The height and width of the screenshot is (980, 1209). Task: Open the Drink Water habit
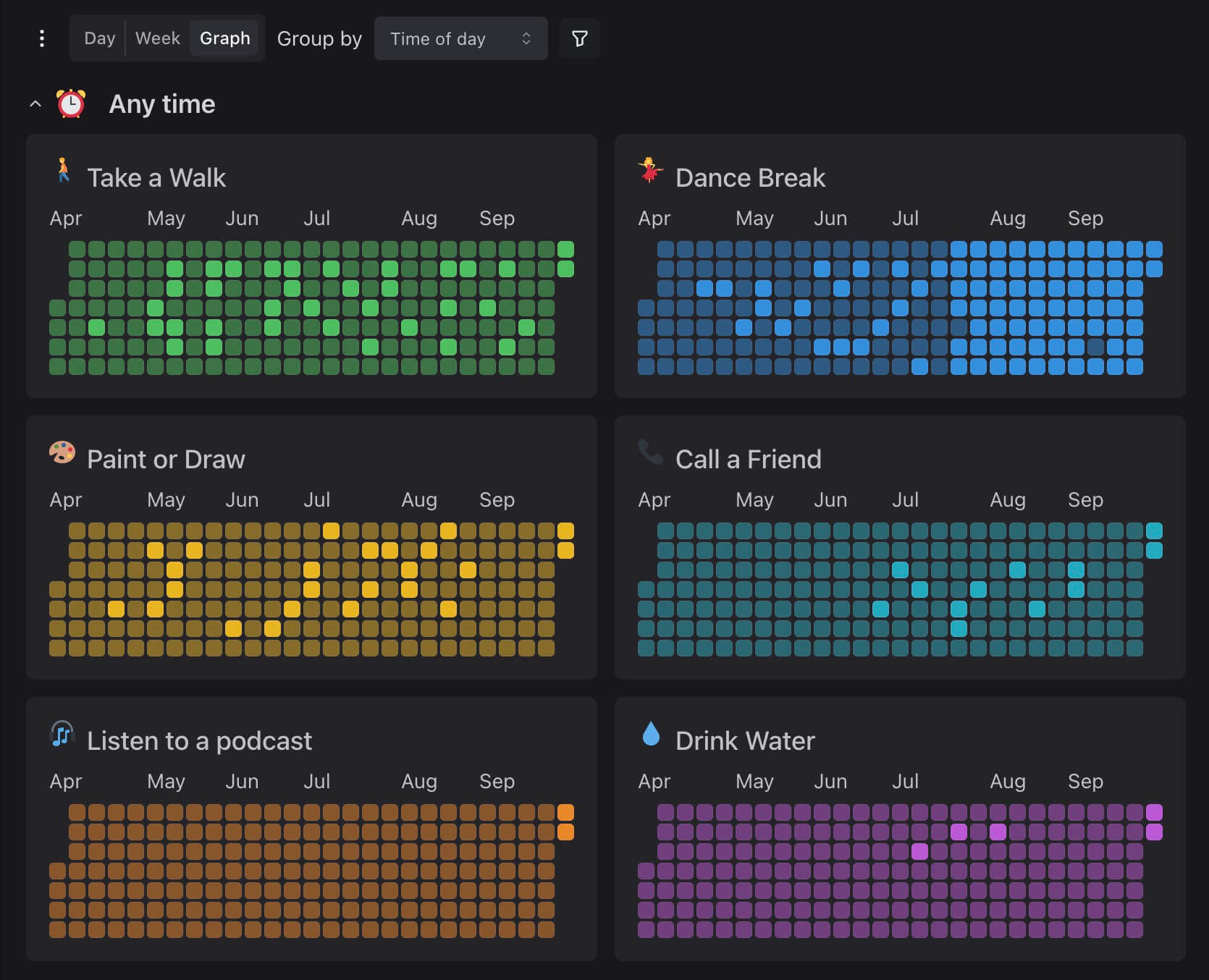click(744, 740)
